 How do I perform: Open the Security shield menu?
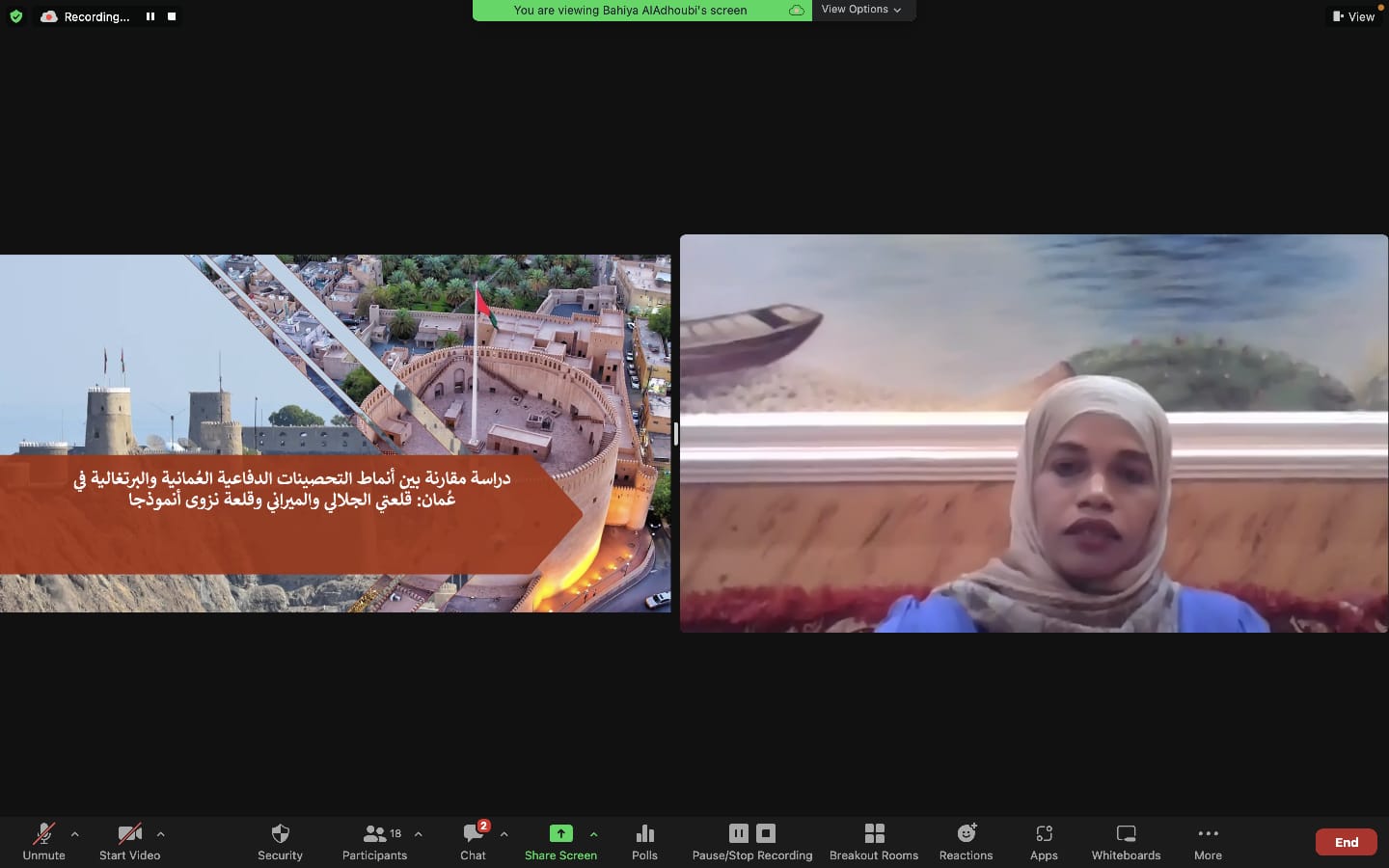coord(280,841)
